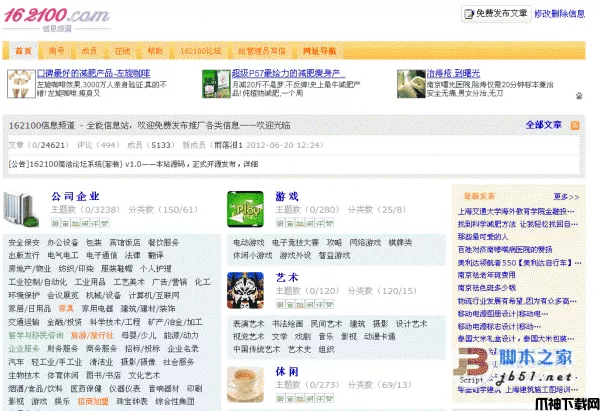Open the 给管理员写信 tab
This screenshot has width=600, height=411.
coord(261,51)
